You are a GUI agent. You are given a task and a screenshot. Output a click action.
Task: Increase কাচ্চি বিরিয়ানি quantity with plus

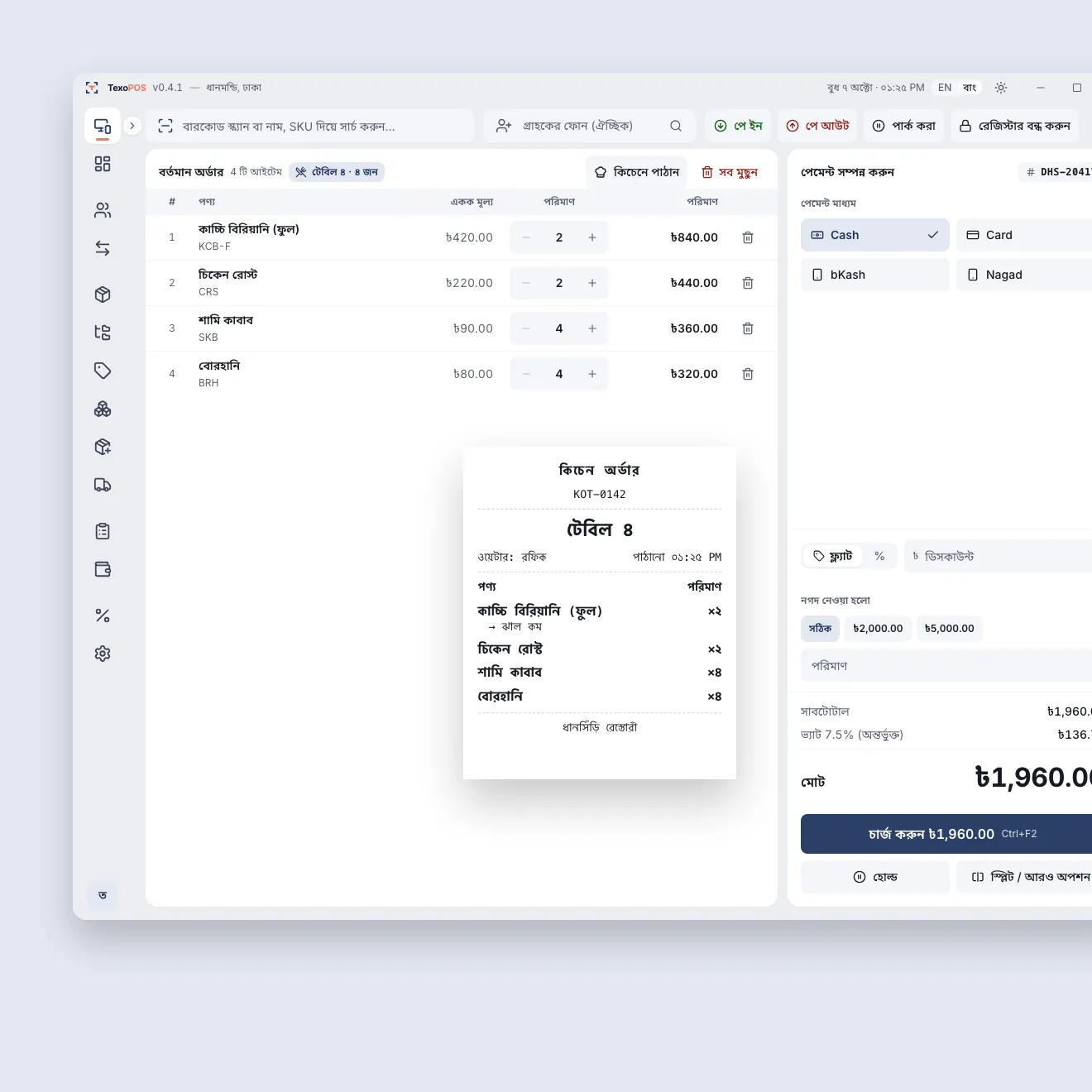click(x=592, y=237)
